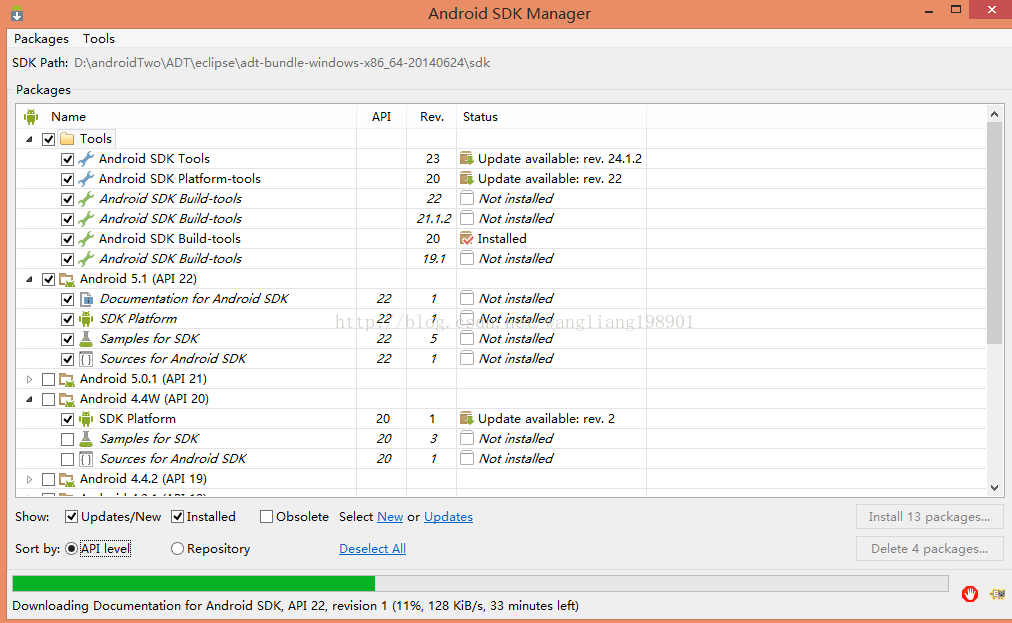Click the flask icon for Samples for SDK API 20
The image size is (1012, 623).
(x=86, y=439)
